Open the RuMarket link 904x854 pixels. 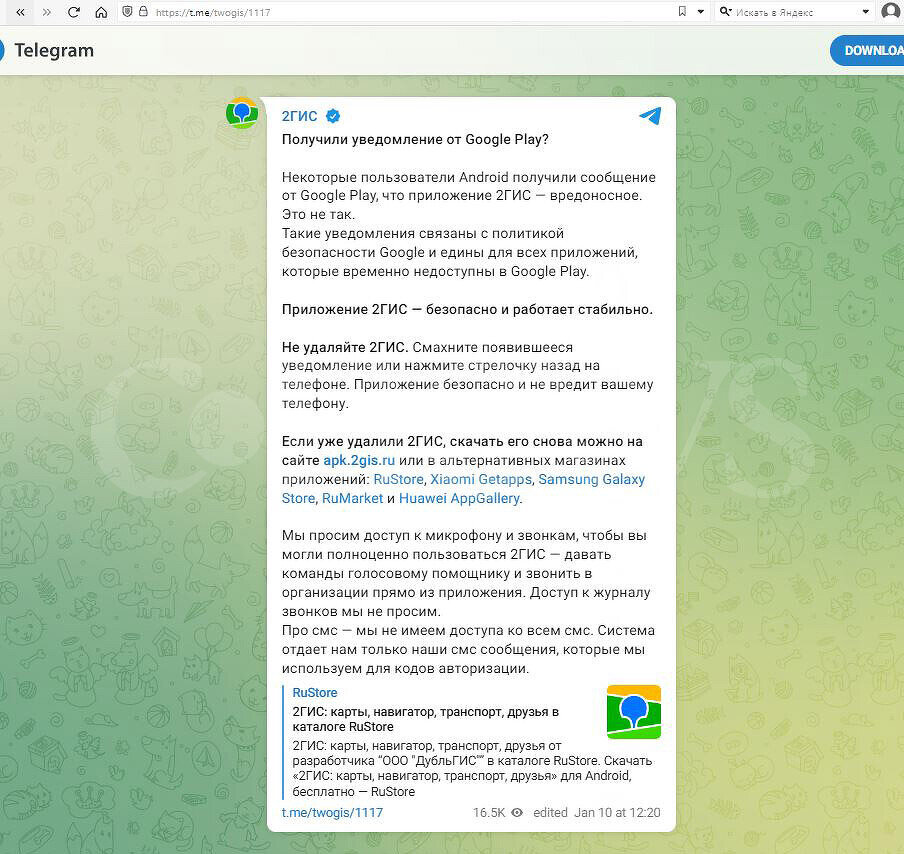point(352,498)
